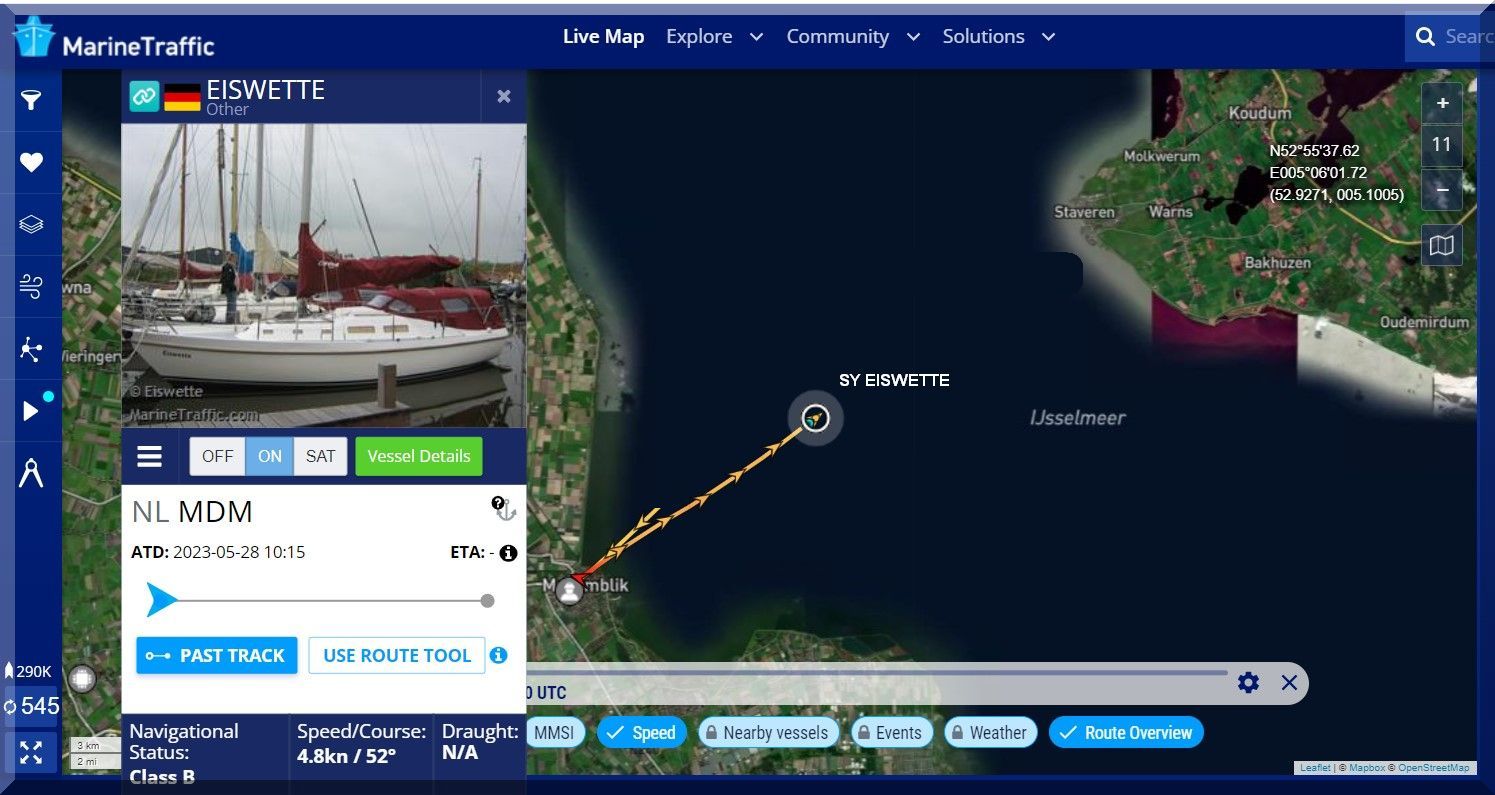The height and width of the screenshot is (795, 1495).
Task: Open the vessel filter funnel icon
Action: (31, 99)
